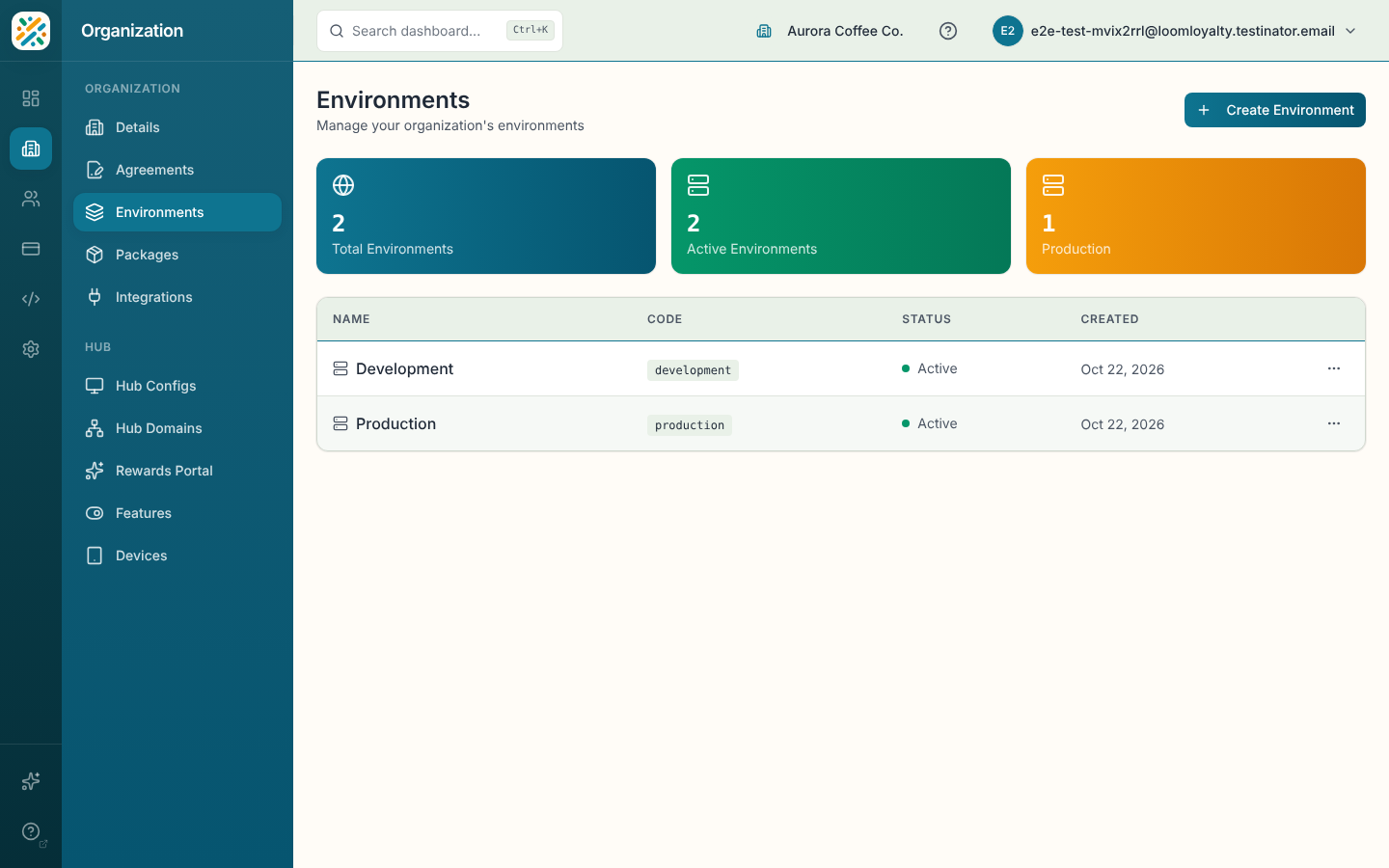The image size is (1389, 868).
Task: Click the server icon on Active Environments card
Action: coord(698,185)
